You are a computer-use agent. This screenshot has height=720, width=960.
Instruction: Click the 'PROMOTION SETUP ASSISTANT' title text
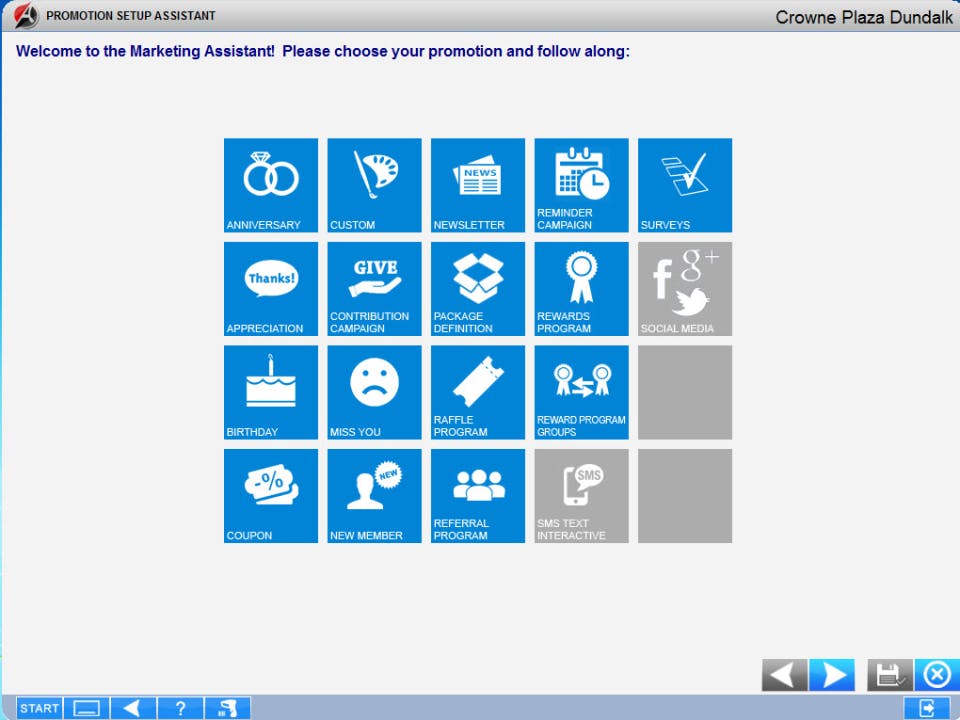pyautogui.click(x=131, y=15)
